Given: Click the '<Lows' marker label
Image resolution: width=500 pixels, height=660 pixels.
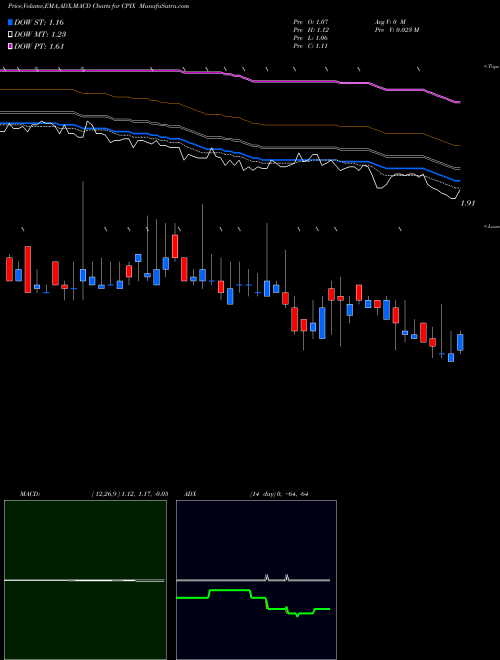Looking at the screenshot, I should tap(491, 226).
